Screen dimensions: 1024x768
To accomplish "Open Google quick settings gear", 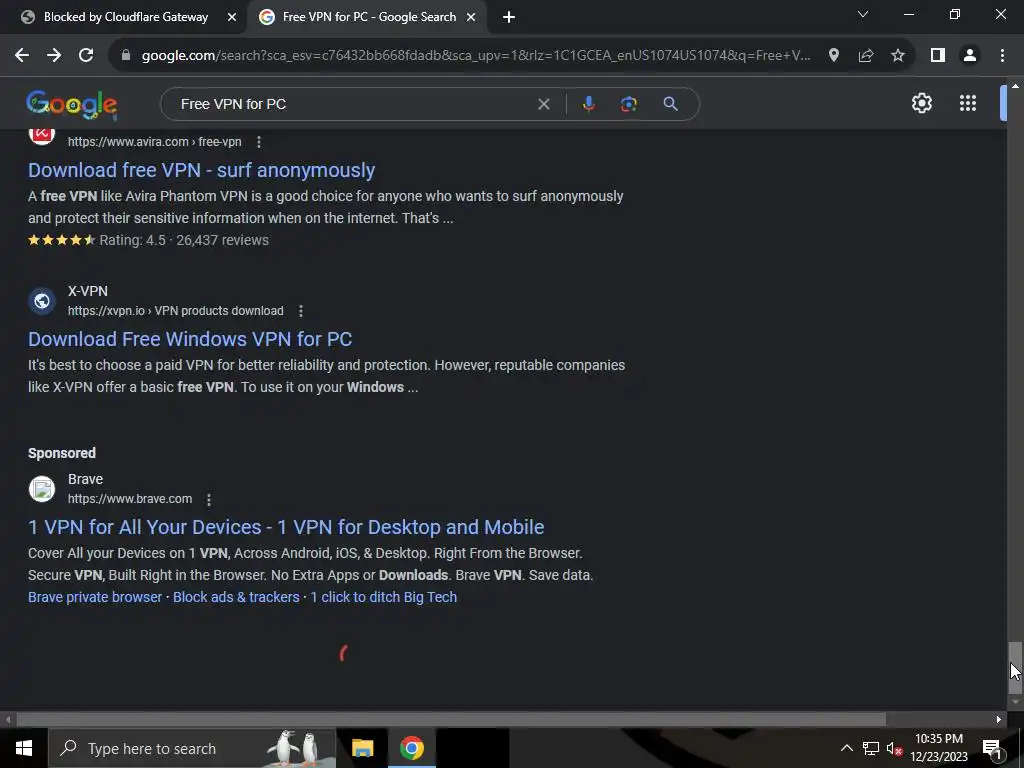I will (921, 103).
